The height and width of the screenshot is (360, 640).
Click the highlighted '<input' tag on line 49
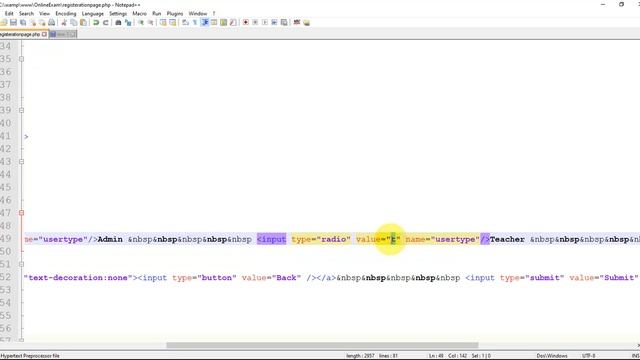(271, 239)
